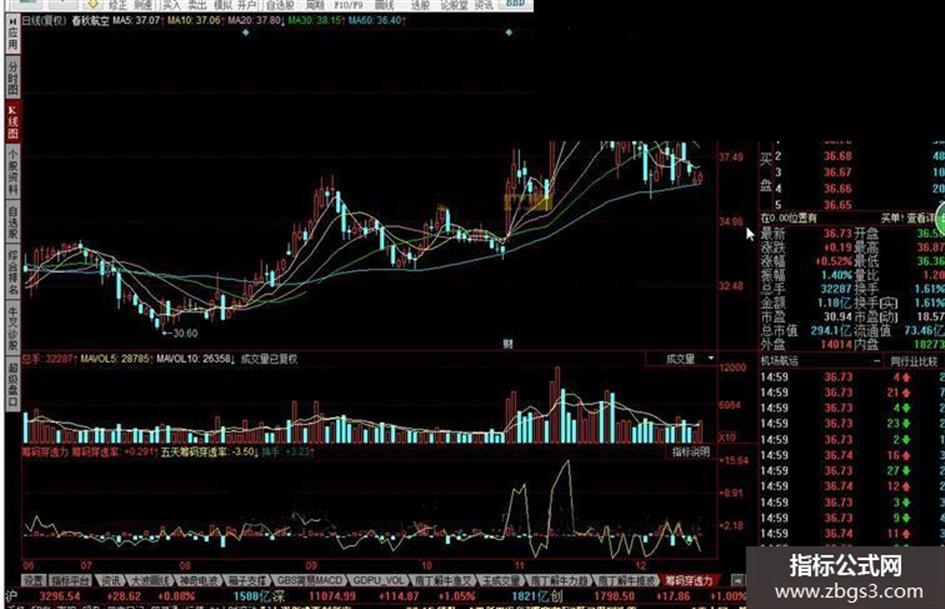This screenshot has height=609, width=945.
Task: Switch to 分时图 sidebar tab
Action: 13,77
